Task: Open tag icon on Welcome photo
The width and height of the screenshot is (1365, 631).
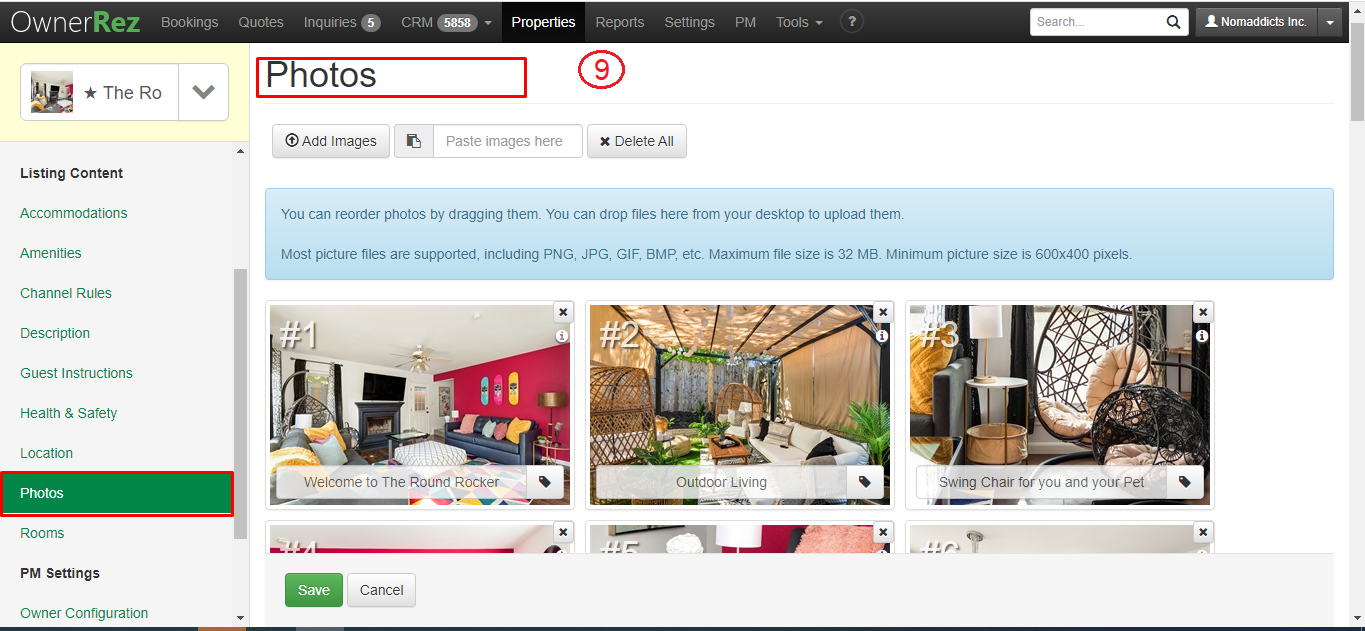Action: 545,482
